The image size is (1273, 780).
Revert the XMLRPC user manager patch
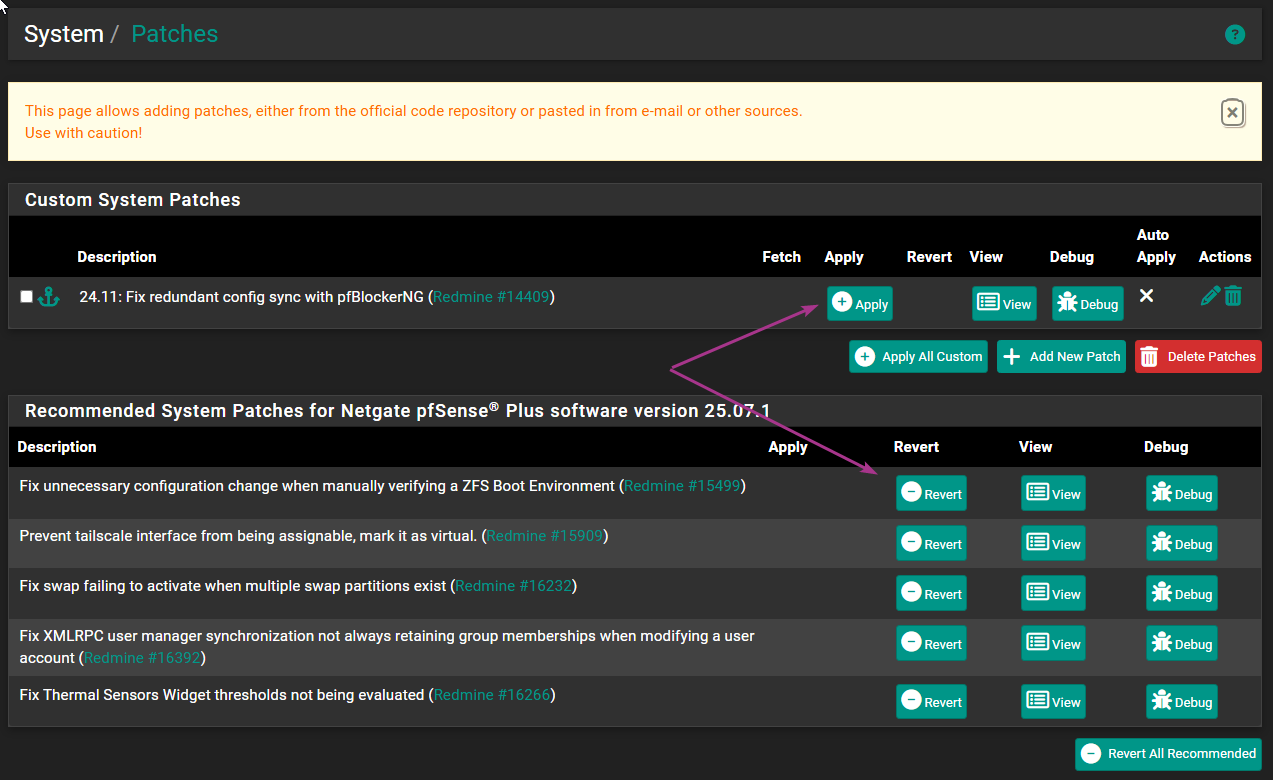(x=931, y=643)
